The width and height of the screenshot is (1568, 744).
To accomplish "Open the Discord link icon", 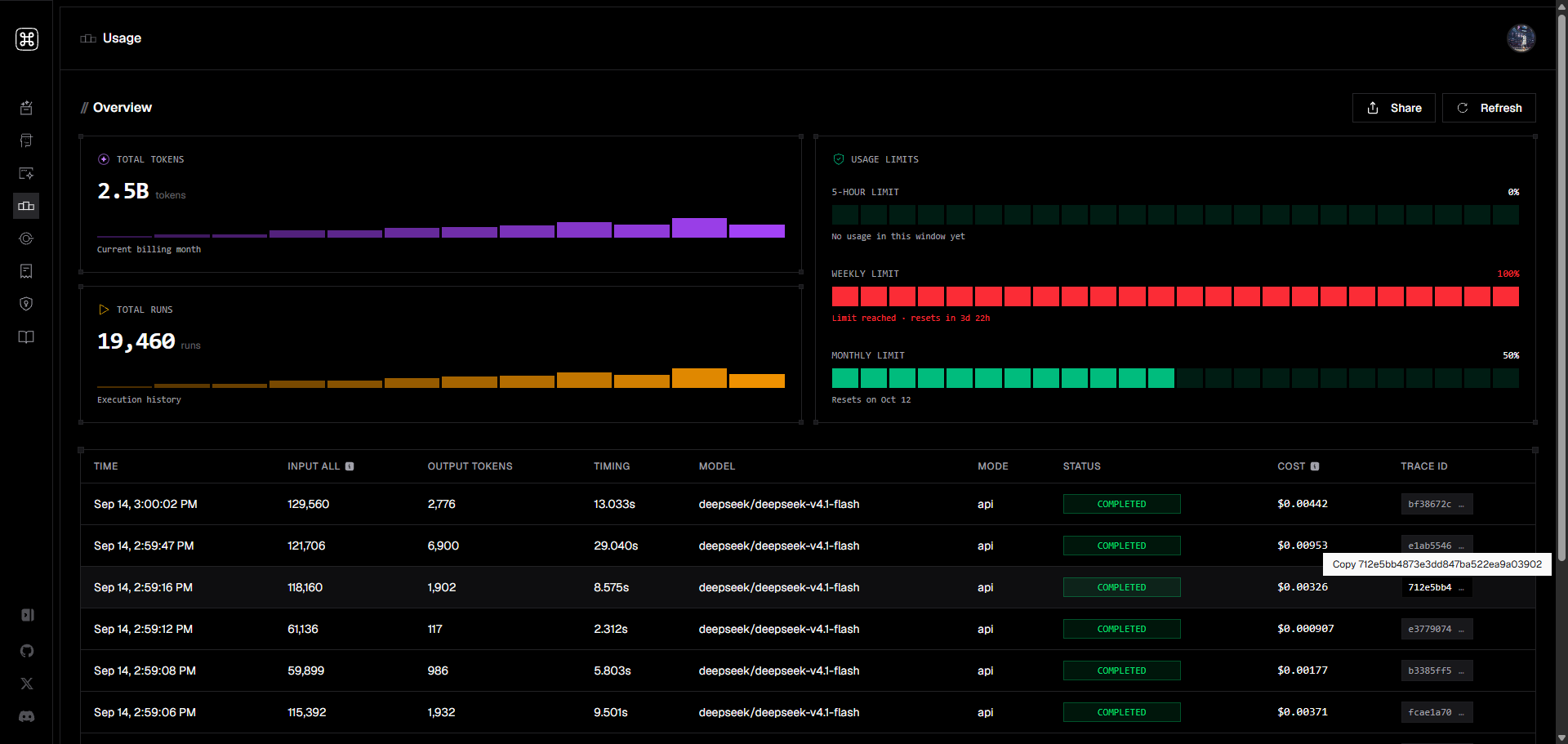I will pyautogui.click(x=27, y=716).
